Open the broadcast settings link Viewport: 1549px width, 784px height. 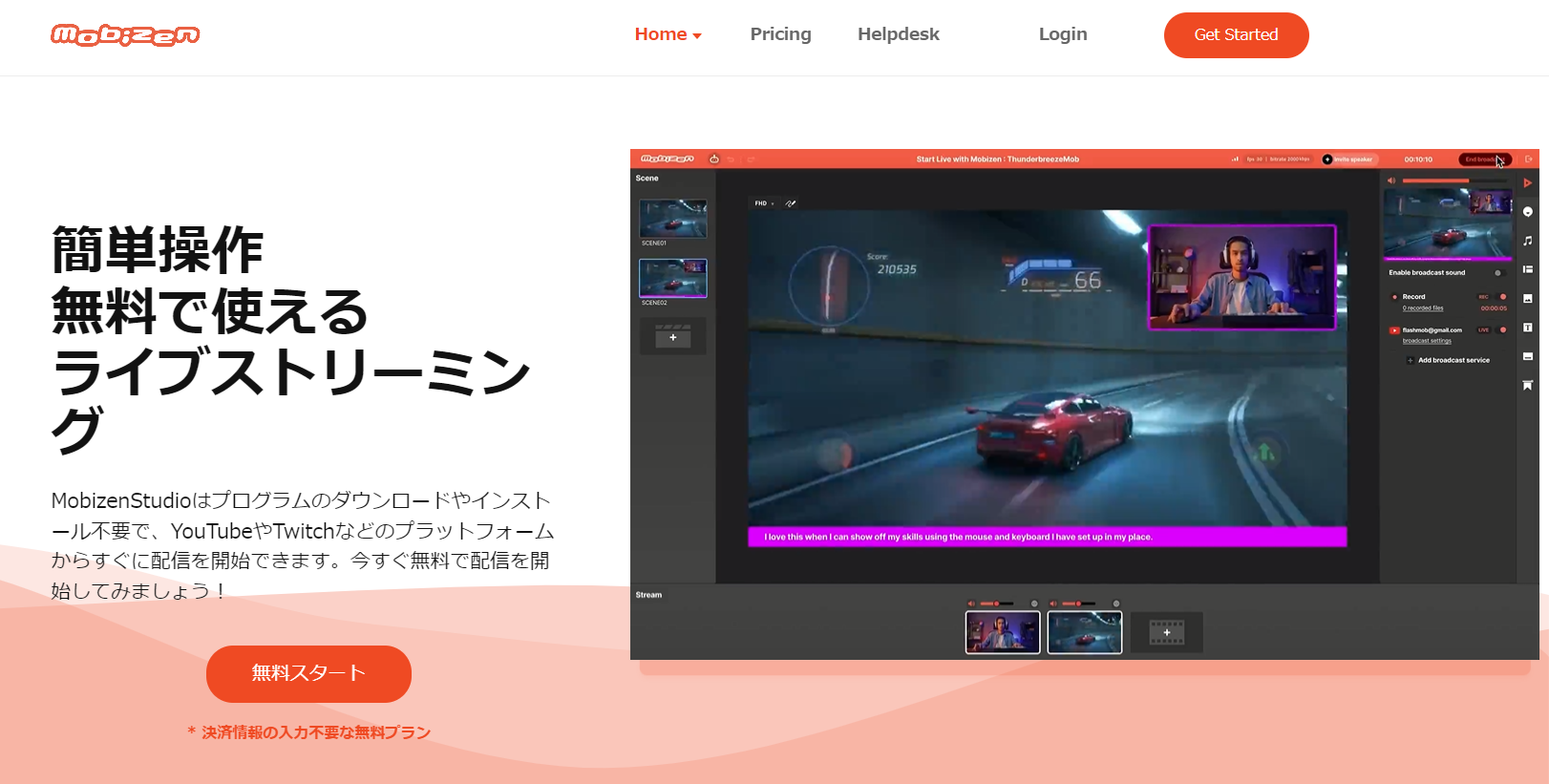1427,341
